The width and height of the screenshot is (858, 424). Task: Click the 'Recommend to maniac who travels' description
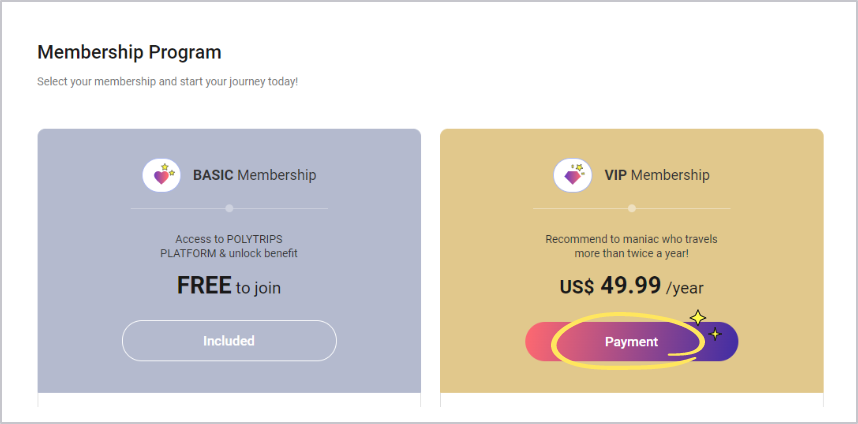631,246
